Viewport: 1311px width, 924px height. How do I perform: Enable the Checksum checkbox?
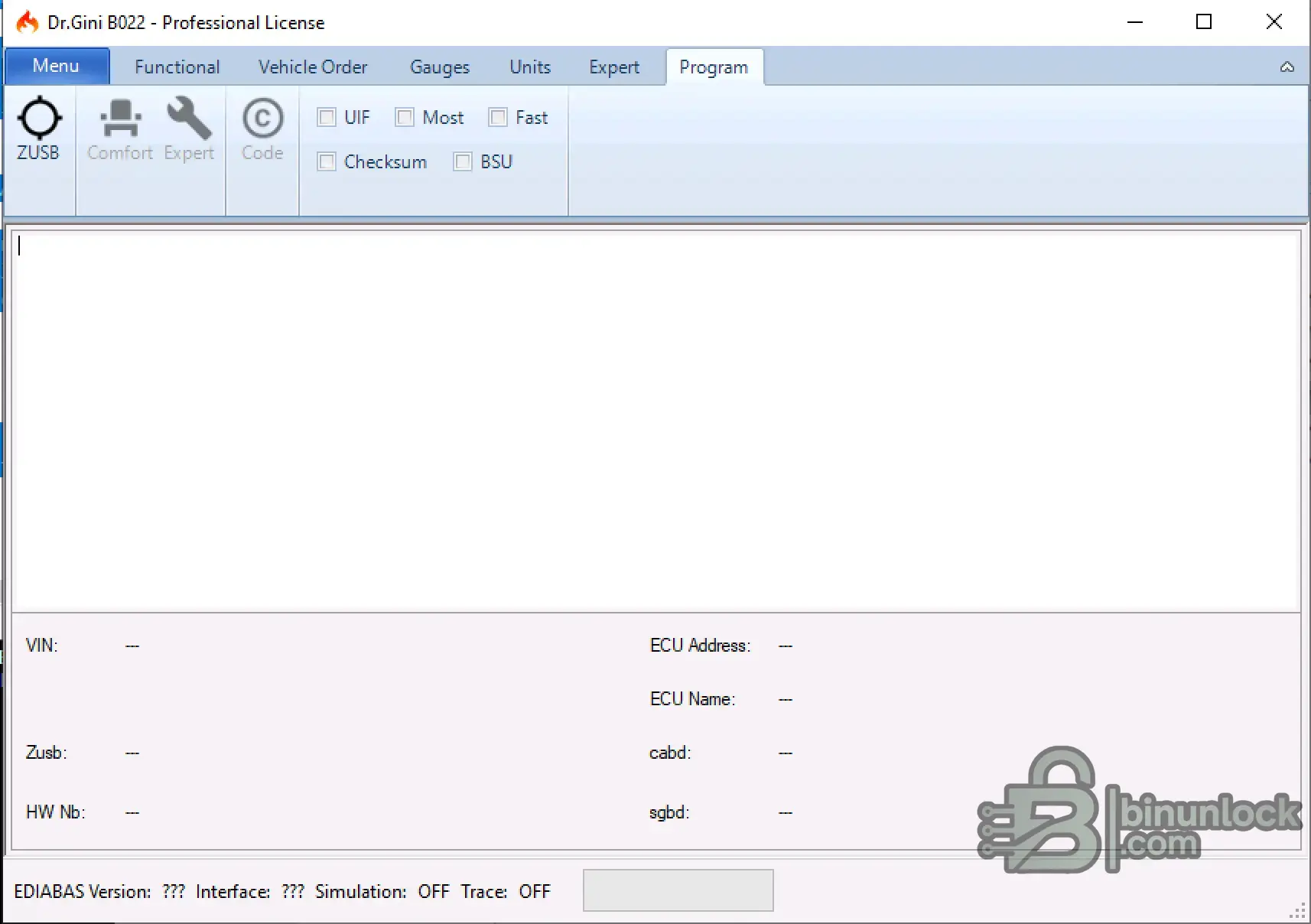(327, 161)
